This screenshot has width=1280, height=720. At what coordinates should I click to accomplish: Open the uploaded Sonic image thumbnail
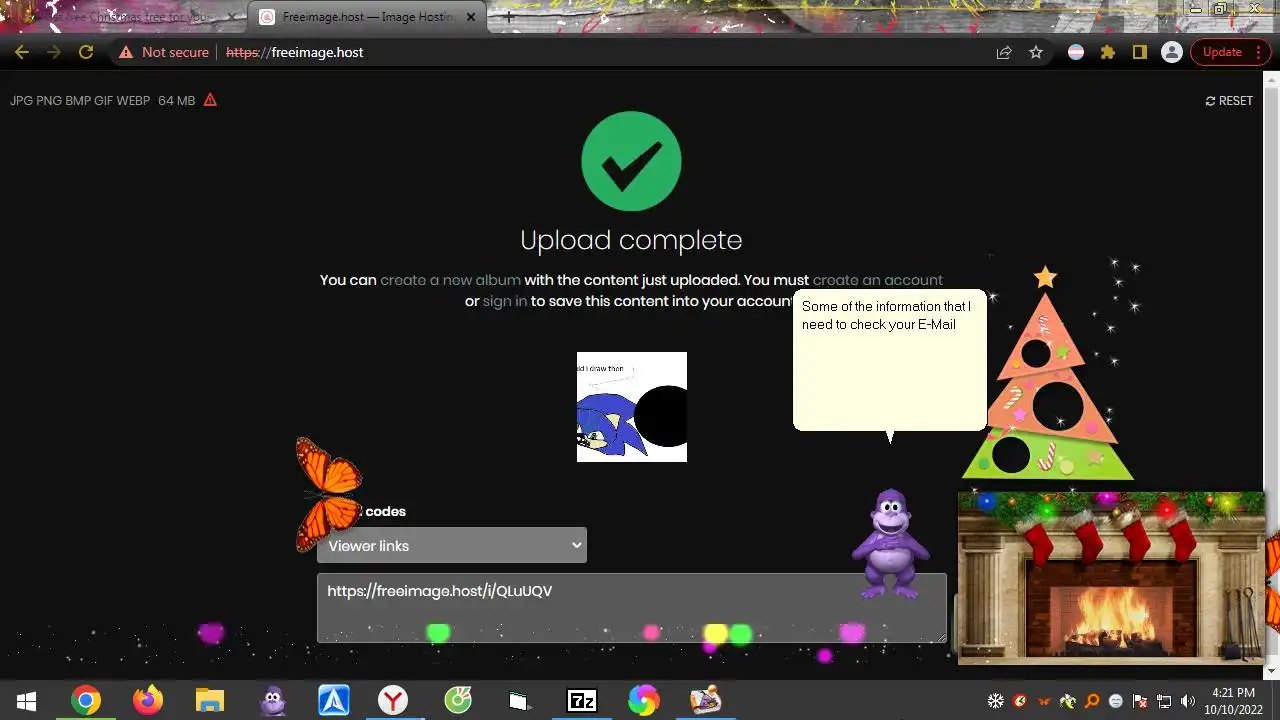pos(632,407)
